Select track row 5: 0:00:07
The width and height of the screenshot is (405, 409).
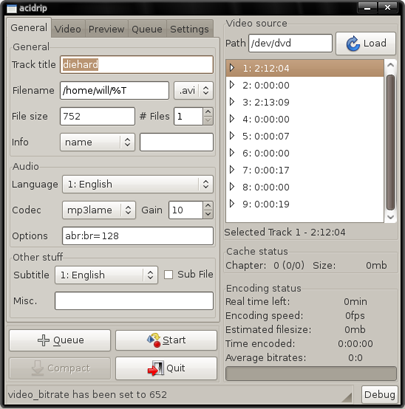tap(305, 136)
